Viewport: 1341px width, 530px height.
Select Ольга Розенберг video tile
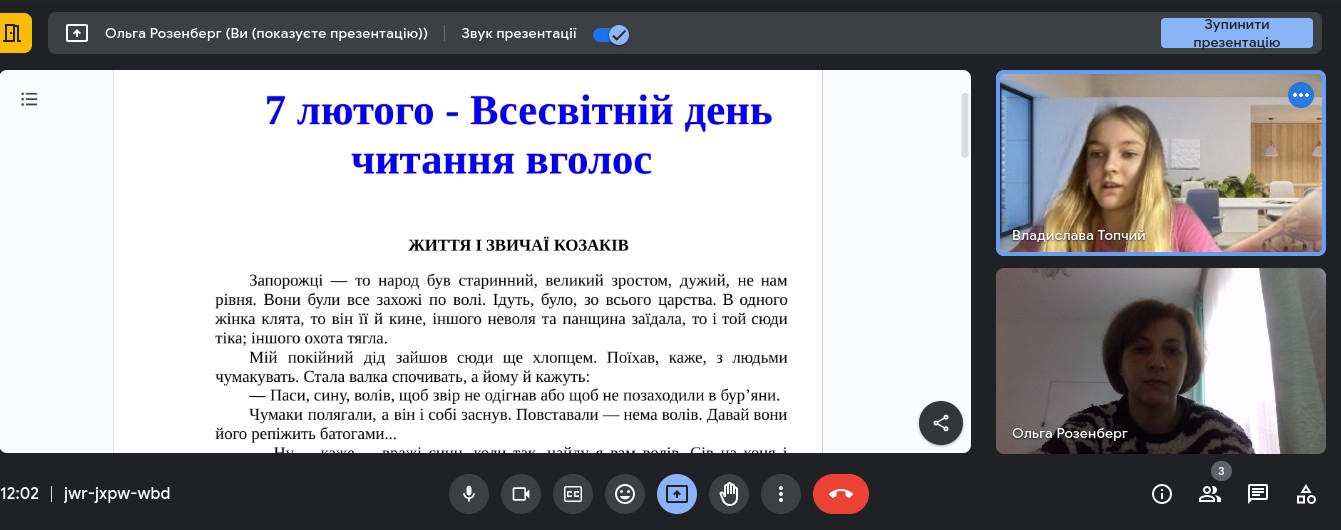pyautogui.click(x=1160, y=360)
